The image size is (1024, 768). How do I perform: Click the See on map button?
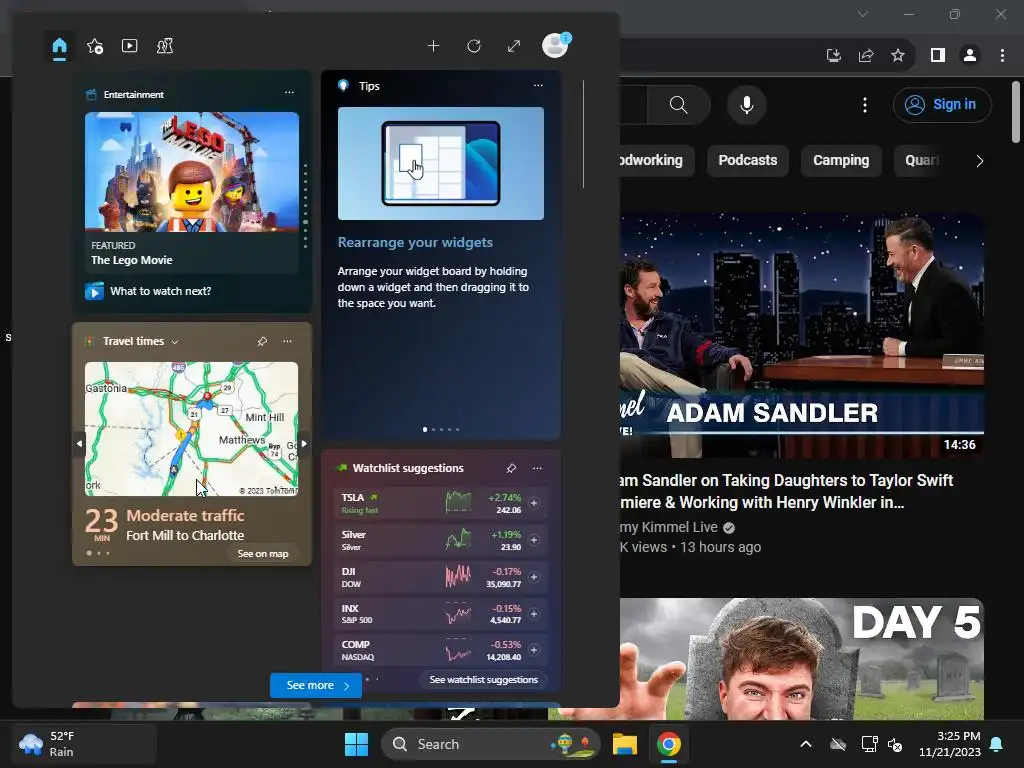[263, 554]
